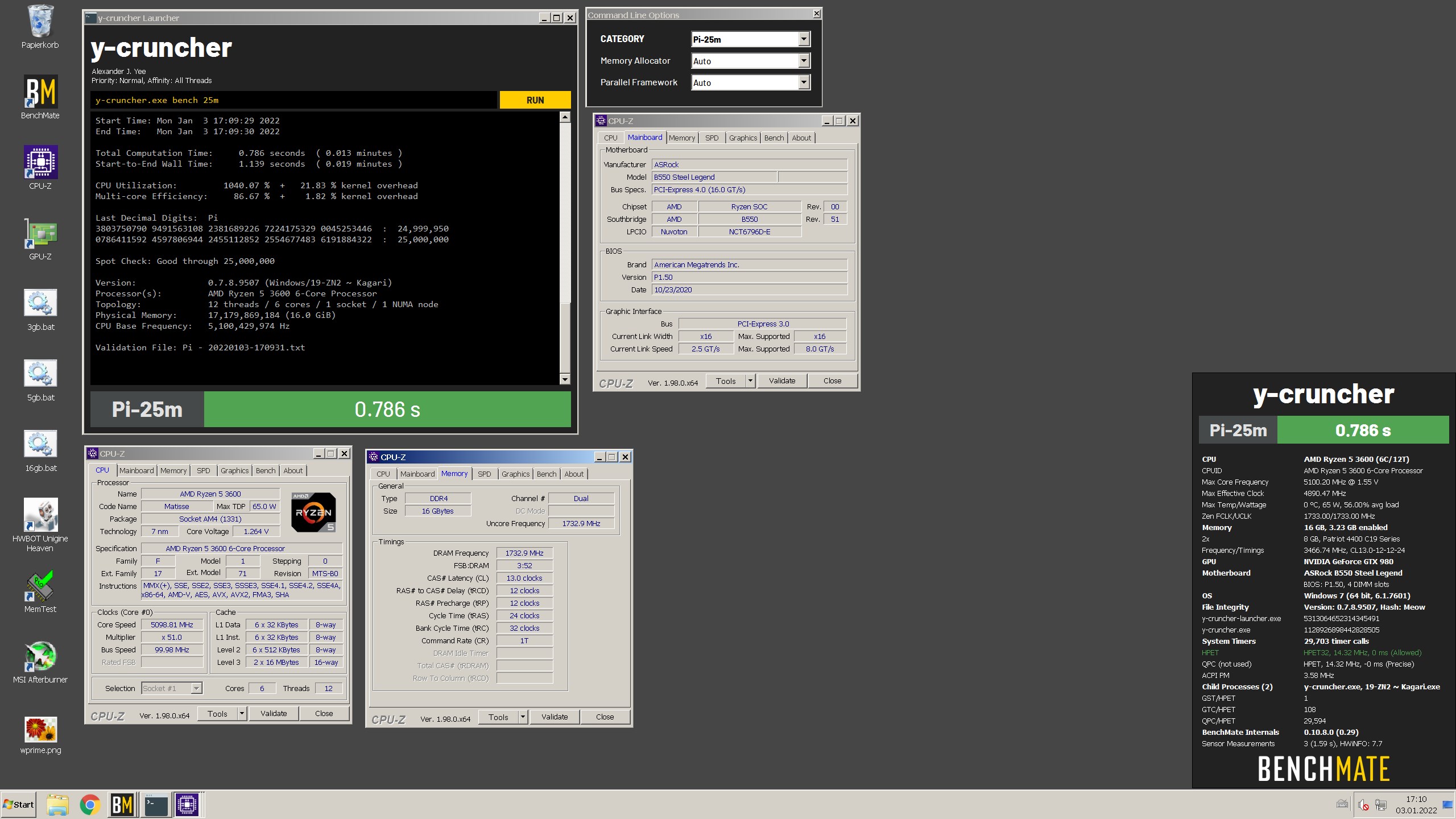
Task: Click the show desktop tray icon
Action: tap(1447, 804)
